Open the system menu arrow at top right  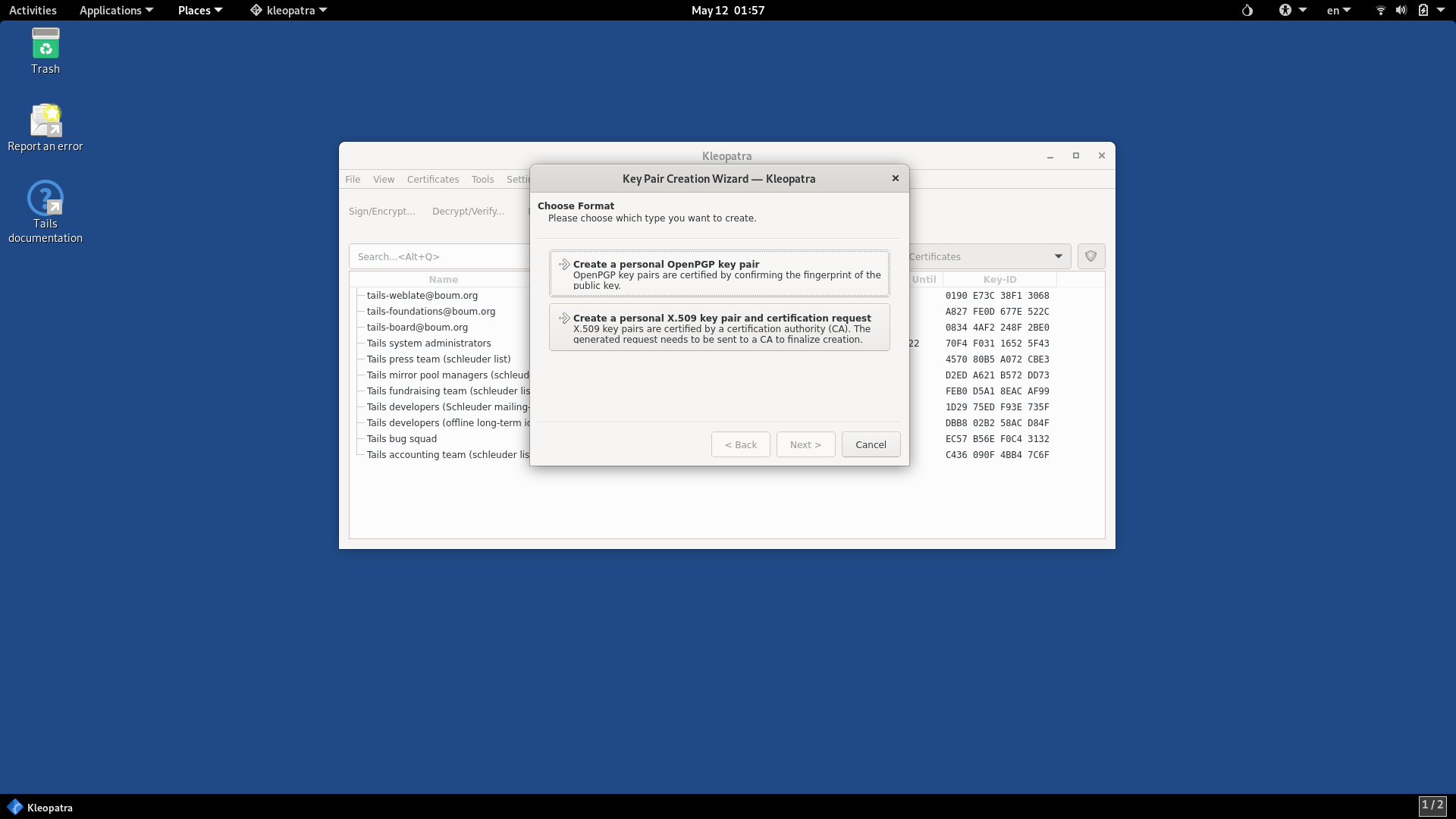pyautogui.click(x=1441, y=11)
